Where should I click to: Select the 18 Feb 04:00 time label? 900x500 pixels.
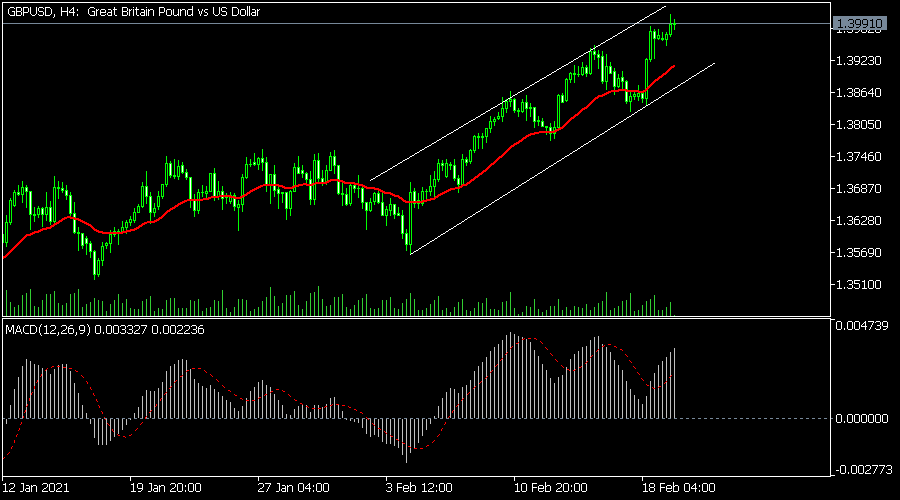(x=678, y=489)
